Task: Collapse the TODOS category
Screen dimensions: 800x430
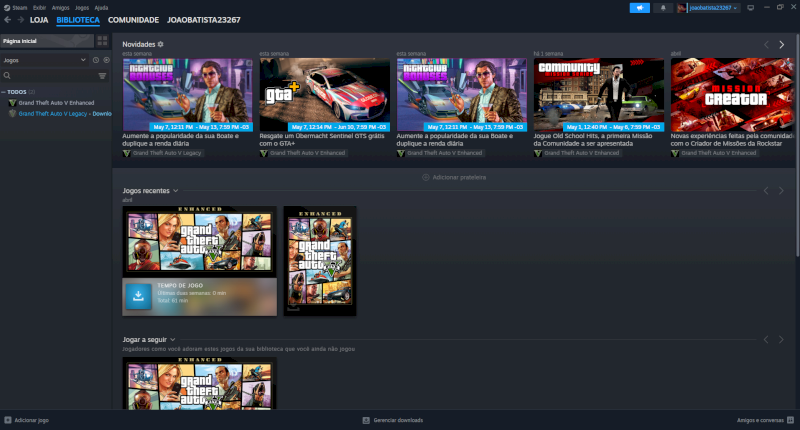Action: click(4, 92)
